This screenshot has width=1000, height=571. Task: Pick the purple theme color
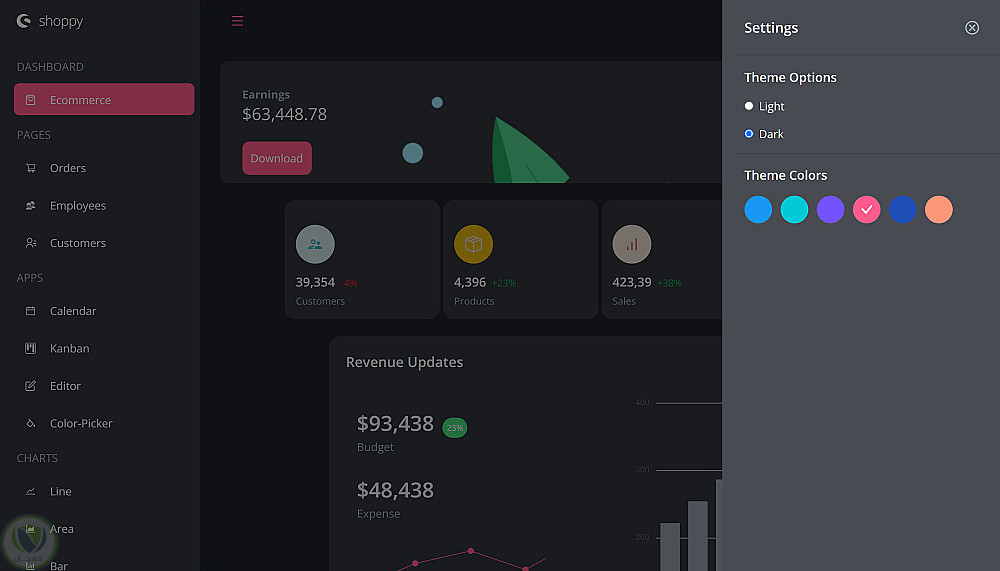(x=830, y=209)
